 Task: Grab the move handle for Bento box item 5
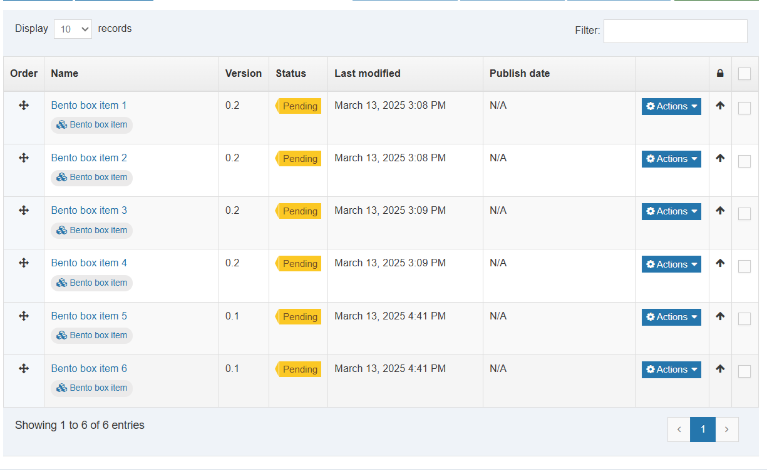coord(23,316)
